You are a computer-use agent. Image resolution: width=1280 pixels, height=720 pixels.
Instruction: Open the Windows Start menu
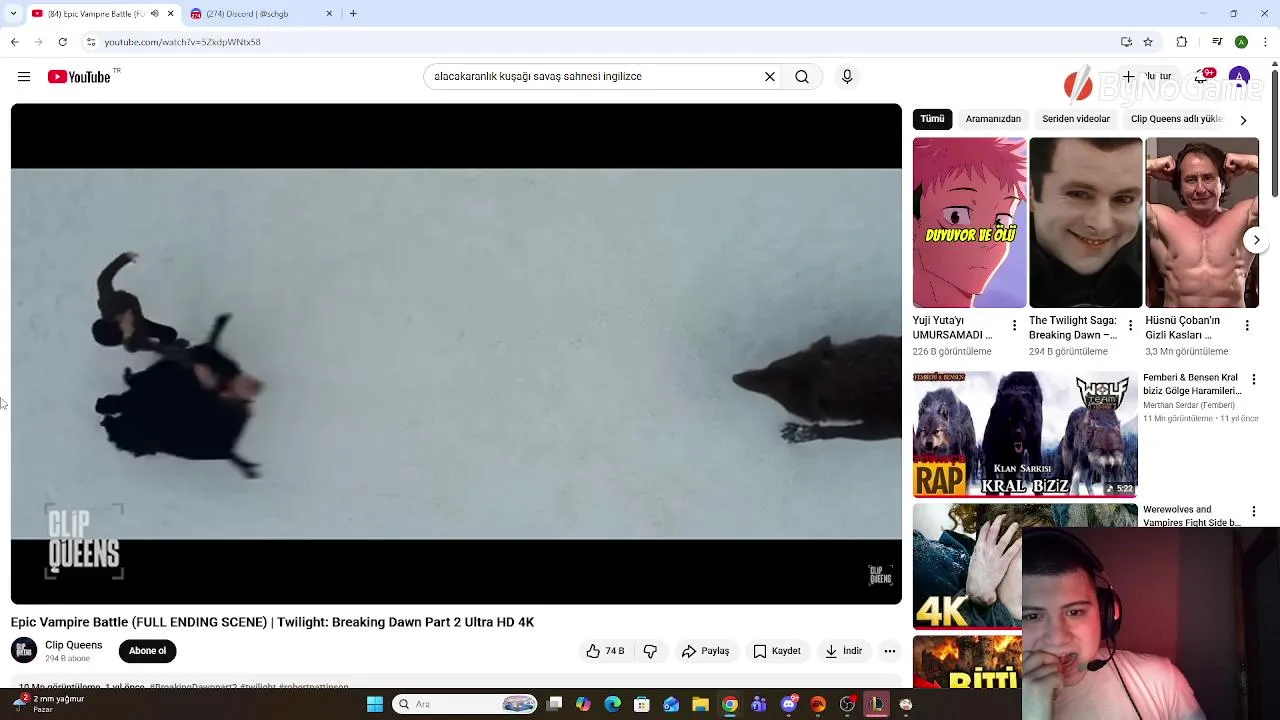pos(375,704)
